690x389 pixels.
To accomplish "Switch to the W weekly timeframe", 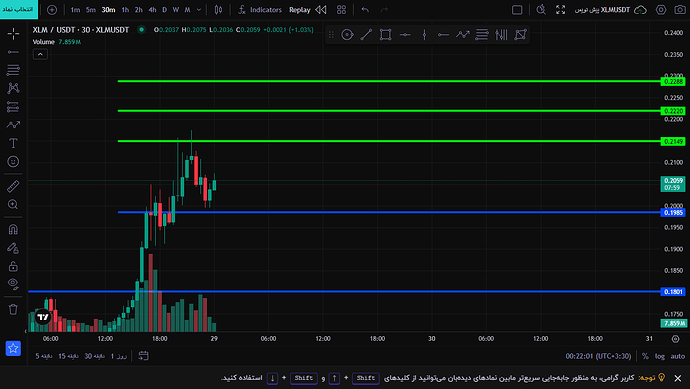I will (x=176, y=10).
